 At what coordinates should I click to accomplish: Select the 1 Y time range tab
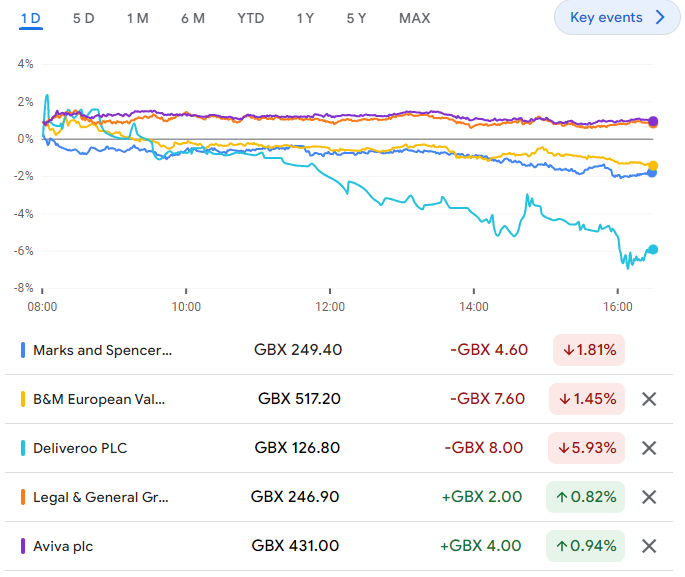click(305, 18)
